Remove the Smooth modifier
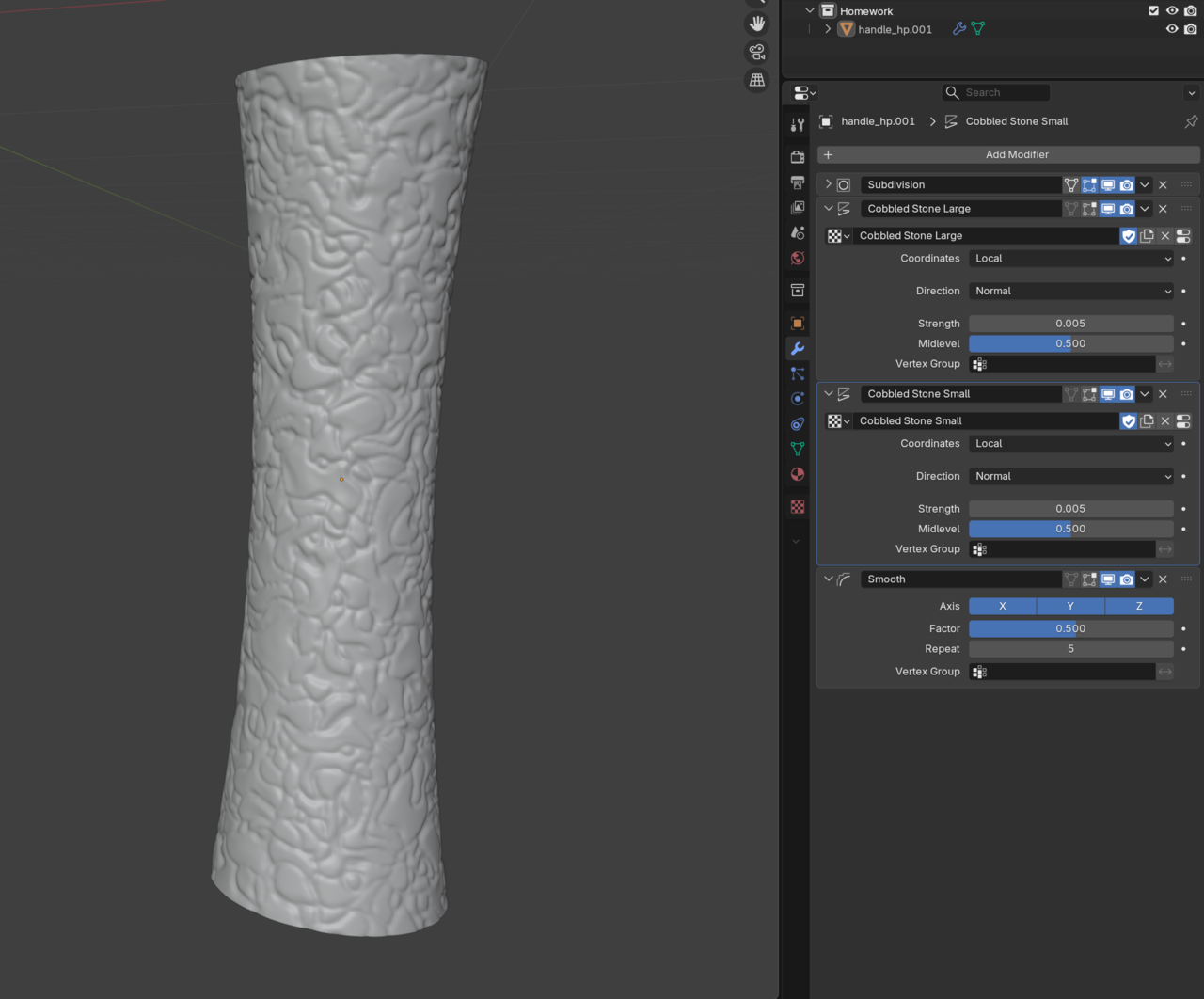This screenshot has width=1204, height=999. pos(1164,579)
